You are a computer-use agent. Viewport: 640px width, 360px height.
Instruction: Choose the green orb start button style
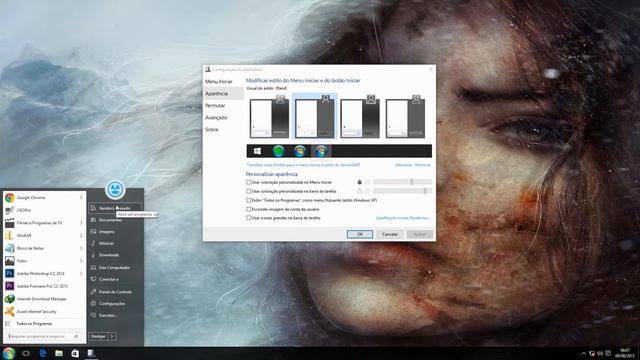click(x=278, y=151)
